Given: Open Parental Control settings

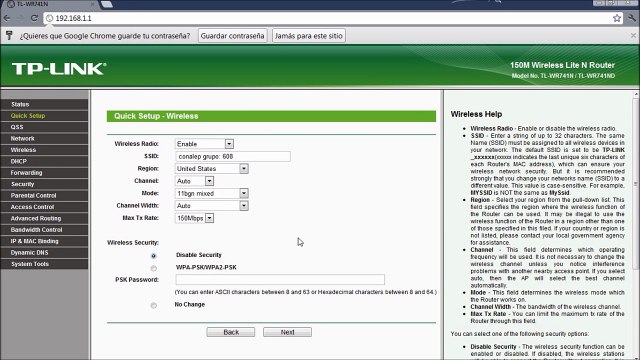Looking at the screenshot, I should coord(44,196).
